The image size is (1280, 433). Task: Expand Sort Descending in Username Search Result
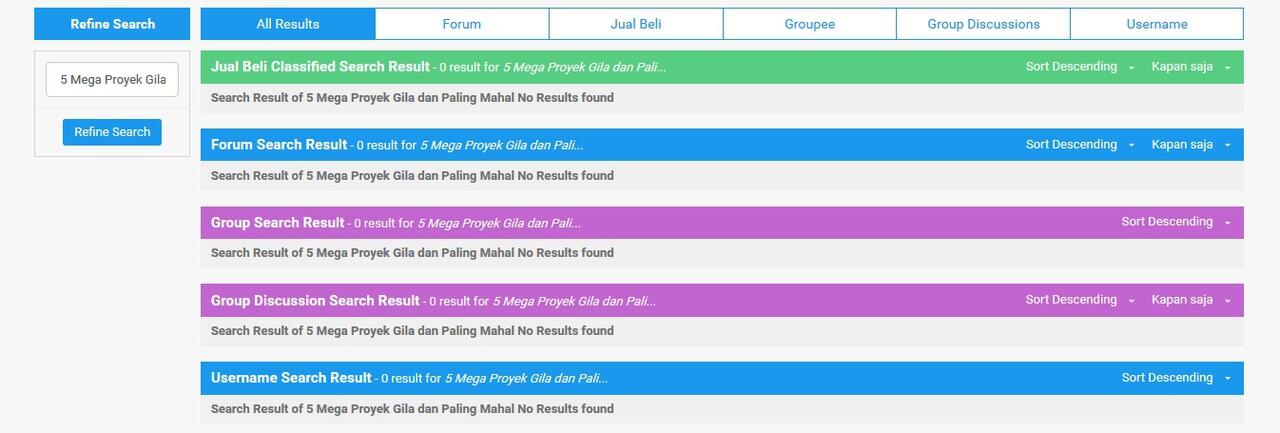1176,378
